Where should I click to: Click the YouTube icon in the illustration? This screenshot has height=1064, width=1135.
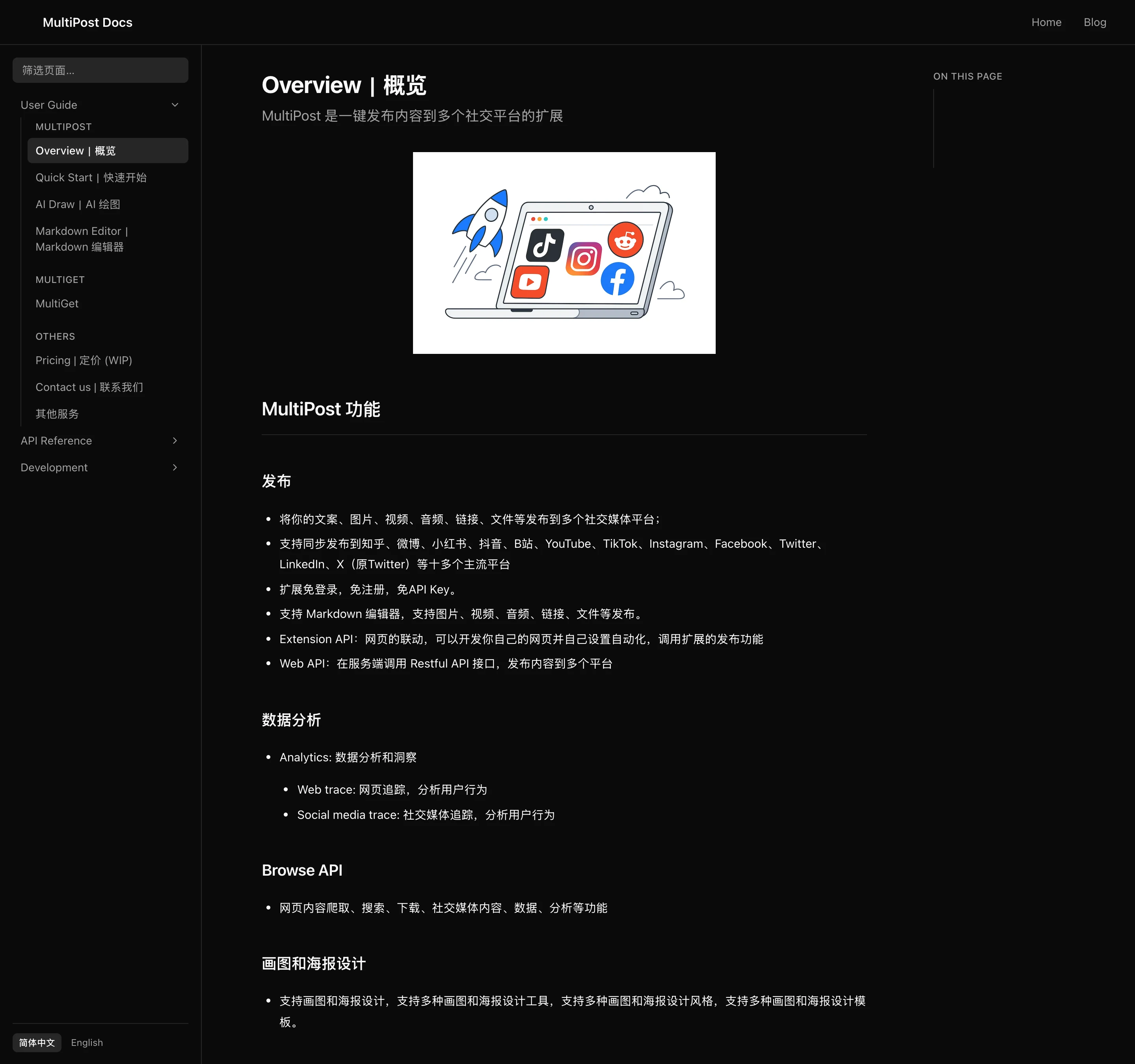pos(530,281)
